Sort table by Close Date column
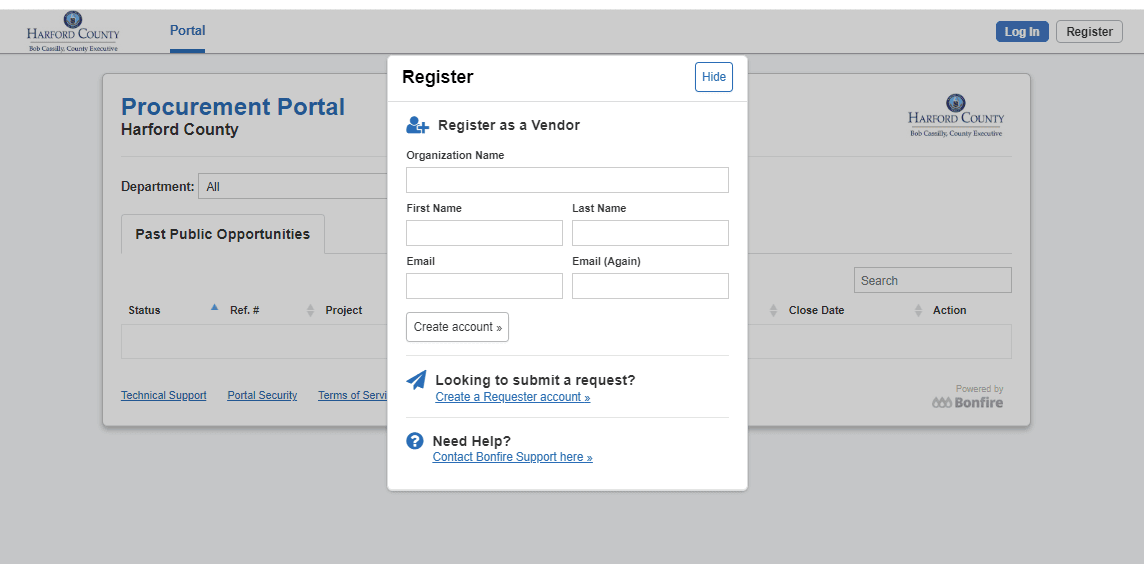Viewport: 1144px width, 564px height. (918, 310)
